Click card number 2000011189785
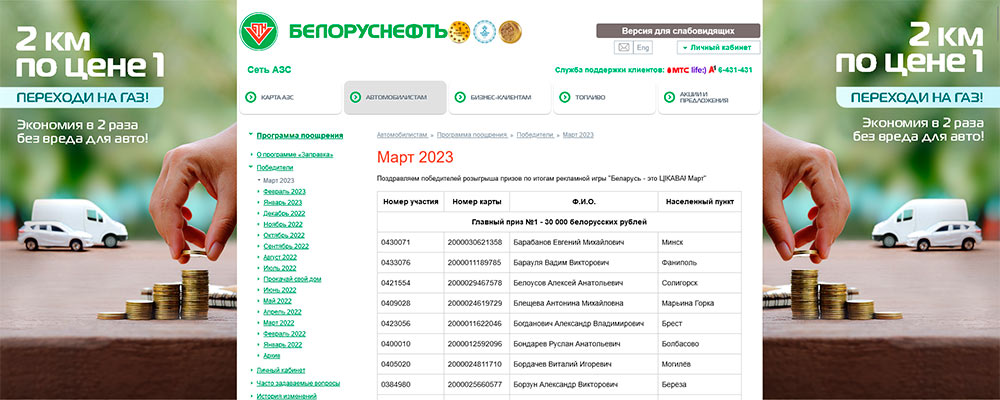Screen dimensions: 1000x400 474,262
